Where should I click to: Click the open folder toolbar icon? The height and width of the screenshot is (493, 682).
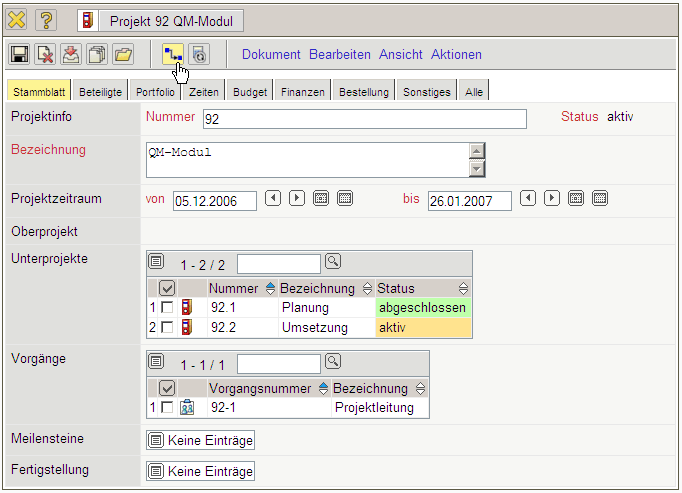(122, 54)
